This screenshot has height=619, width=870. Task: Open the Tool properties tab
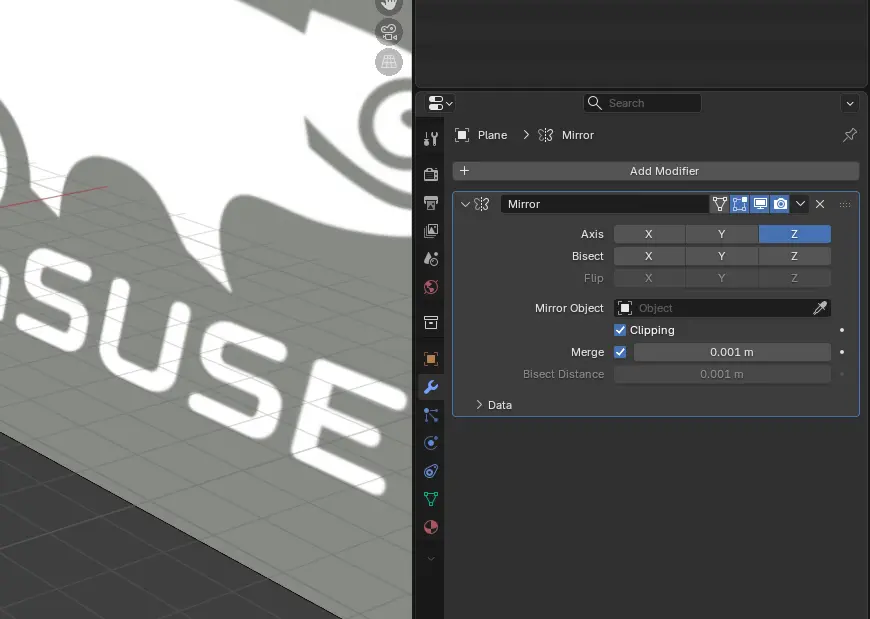click(430, 138)
